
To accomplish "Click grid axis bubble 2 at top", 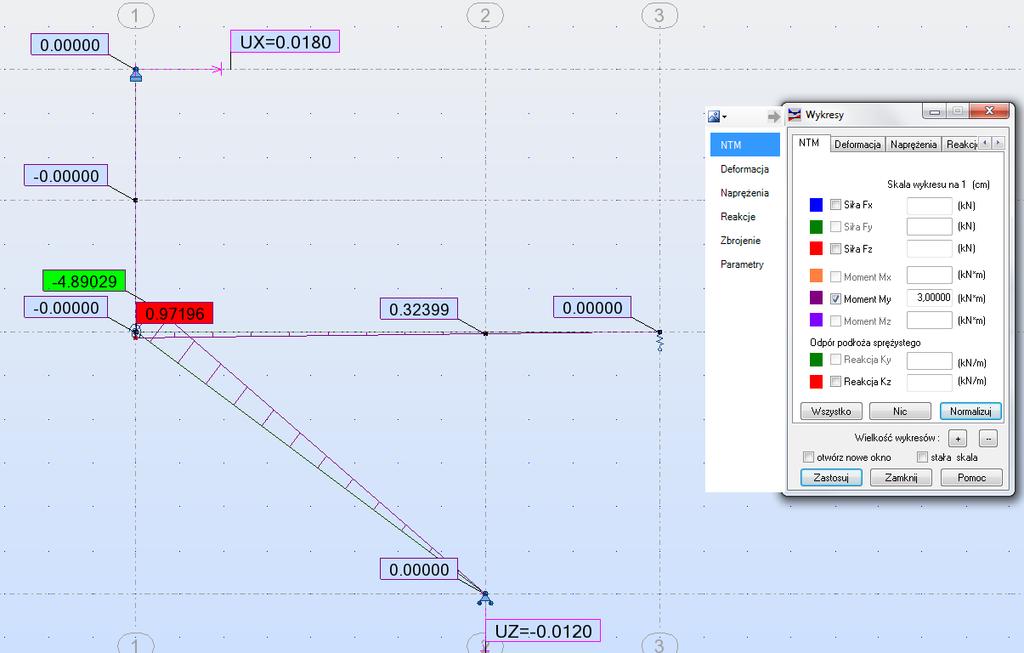I will 485,15.
